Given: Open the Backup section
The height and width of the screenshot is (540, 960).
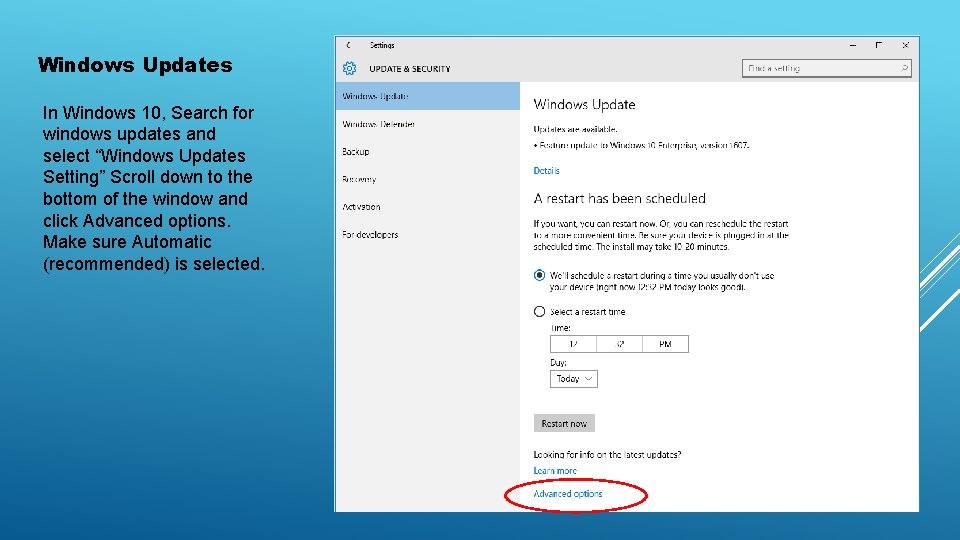Looking at the screenshot, I should [427, 152].
